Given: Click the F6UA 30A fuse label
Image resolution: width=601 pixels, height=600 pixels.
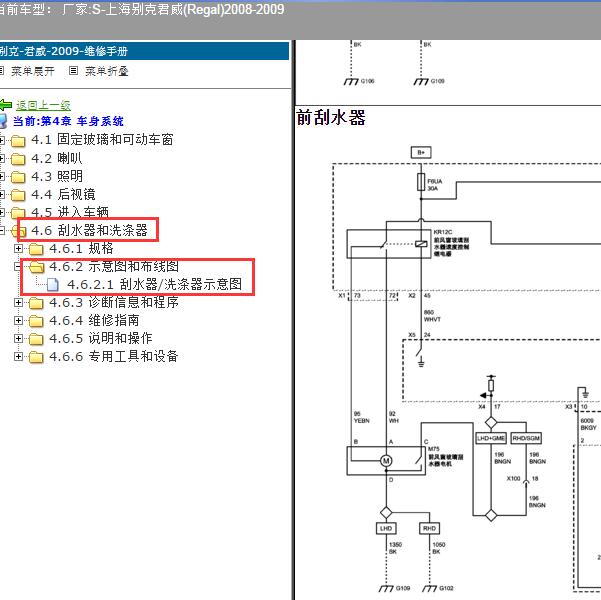Looking at the screenshot, I should pyautogui.click(x=435, y=184).
